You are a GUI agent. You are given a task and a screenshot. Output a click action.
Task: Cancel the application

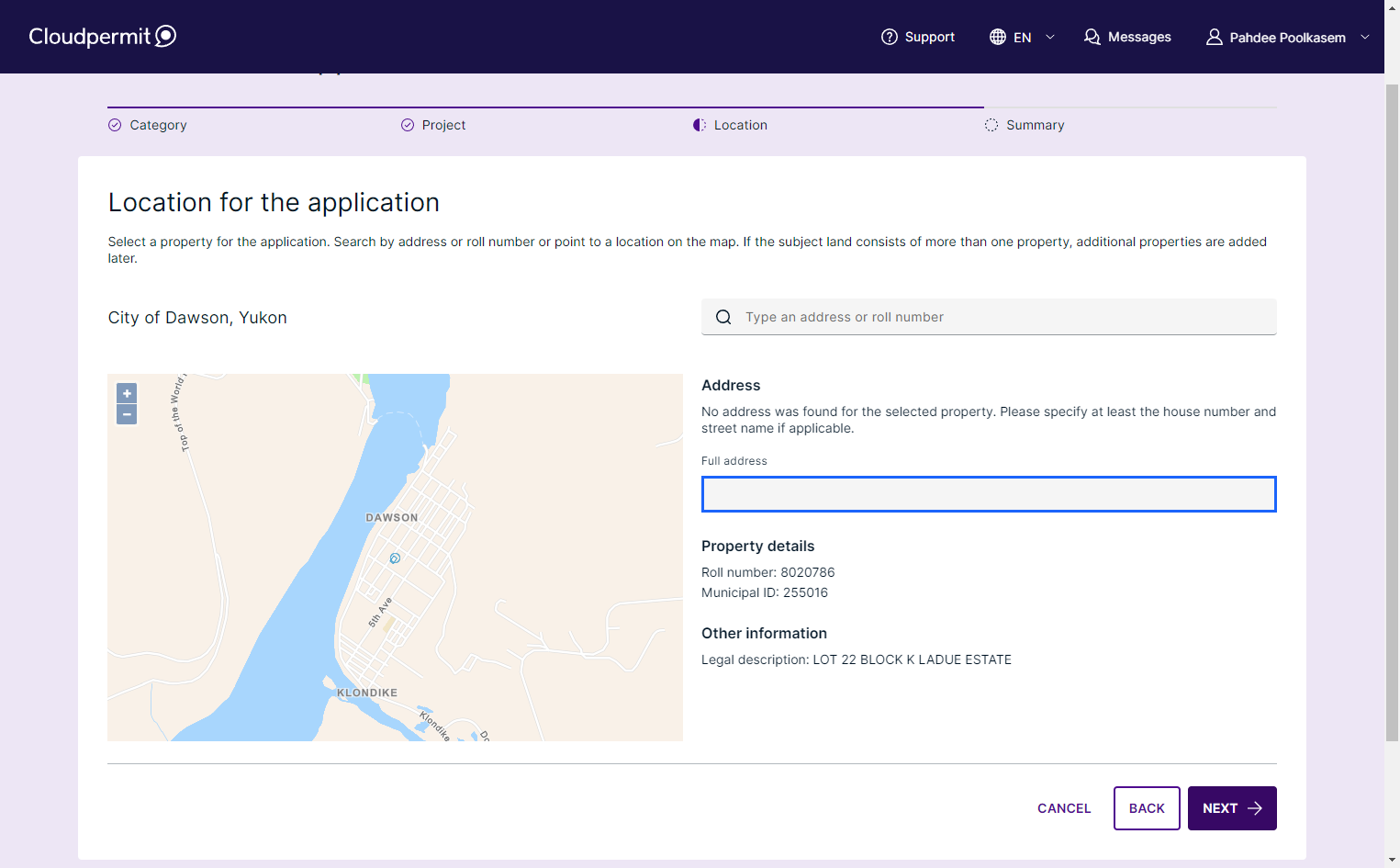[1064, 808]
